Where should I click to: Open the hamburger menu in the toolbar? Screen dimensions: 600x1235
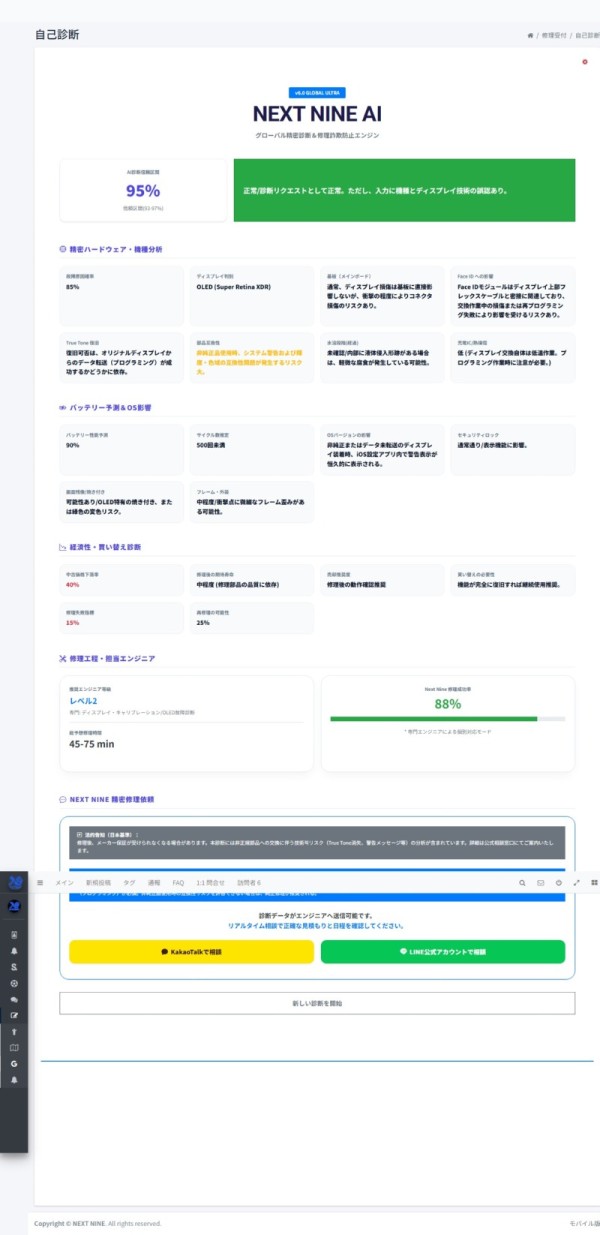coord(40,883)
